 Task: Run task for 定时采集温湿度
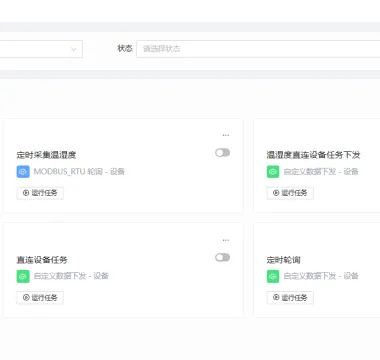[x=40, y=193]
